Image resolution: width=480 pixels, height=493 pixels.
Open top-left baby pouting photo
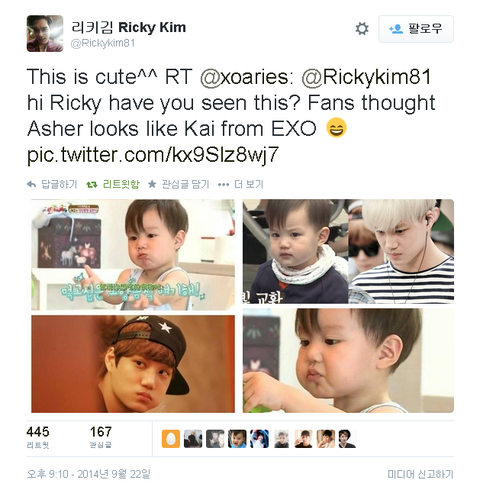(133, 255)
